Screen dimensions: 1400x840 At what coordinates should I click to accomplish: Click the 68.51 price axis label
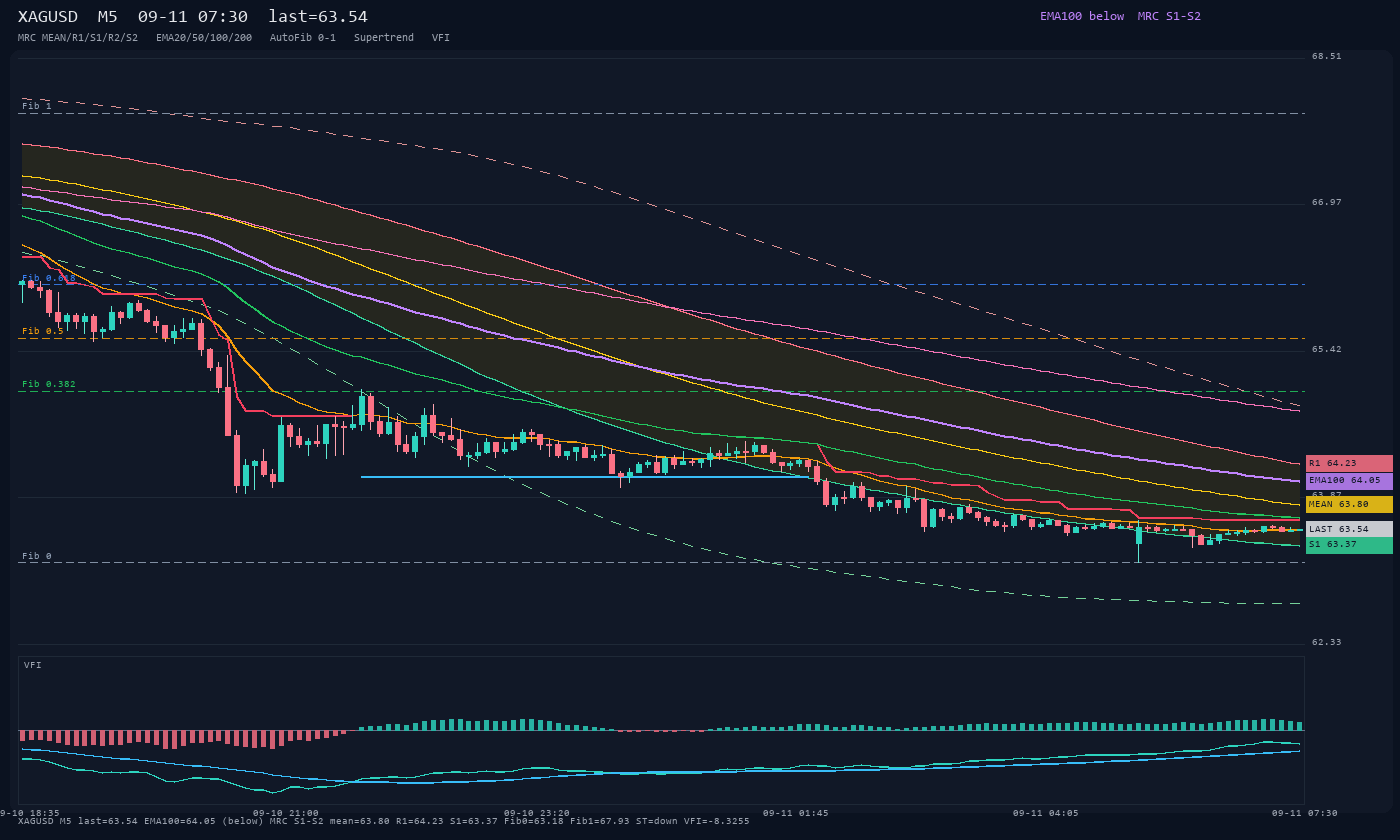(1327, 56)
